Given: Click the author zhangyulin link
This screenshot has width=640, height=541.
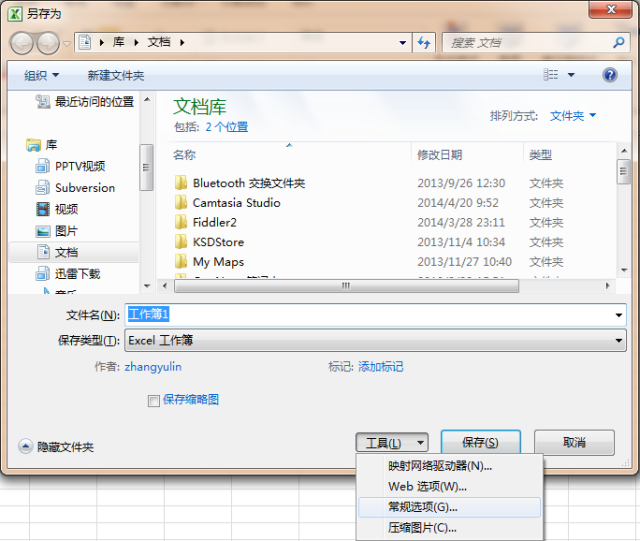Looking at the screenshot, I should 153,367.
